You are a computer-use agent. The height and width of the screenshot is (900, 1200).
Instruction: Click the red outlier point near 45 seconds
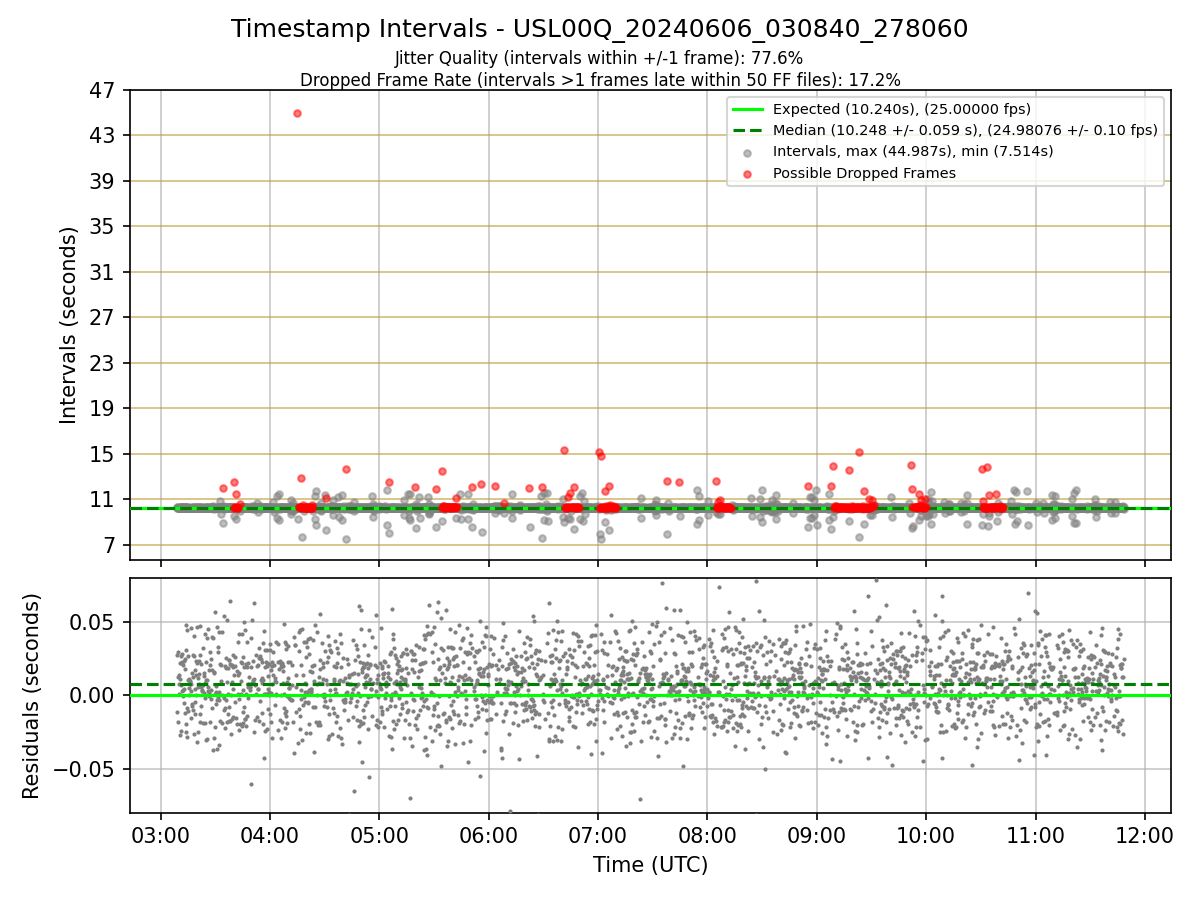(x=297, y=113)
